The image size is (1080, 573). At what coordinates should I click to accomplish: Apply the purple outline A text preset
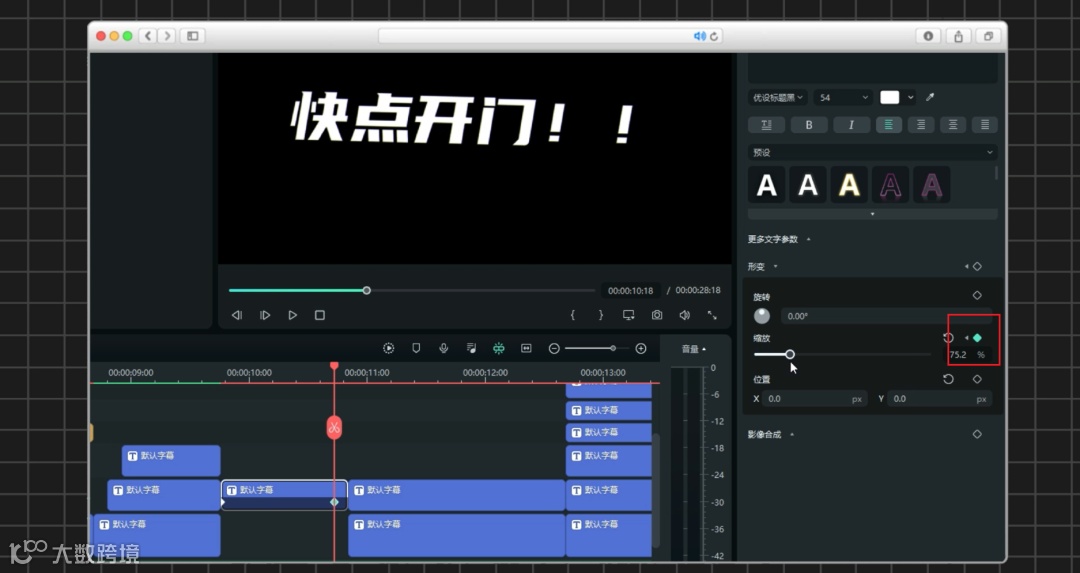(891, 185)
